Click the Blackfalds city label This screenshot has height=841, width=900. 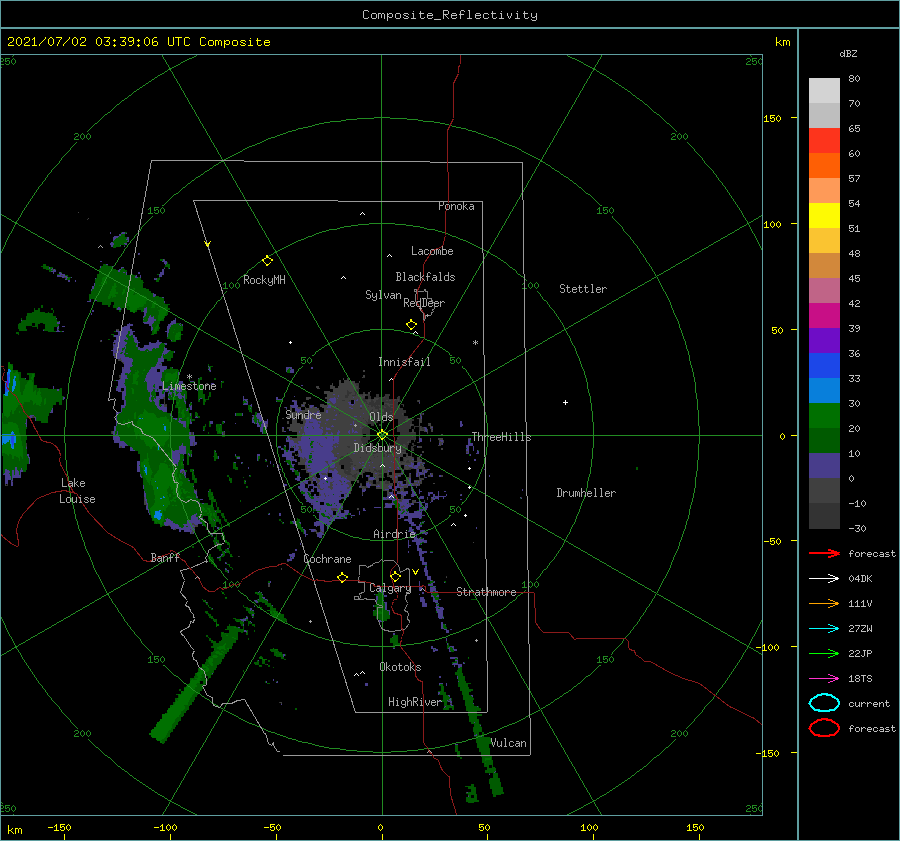pyautogui.click(x=425, y=277)
